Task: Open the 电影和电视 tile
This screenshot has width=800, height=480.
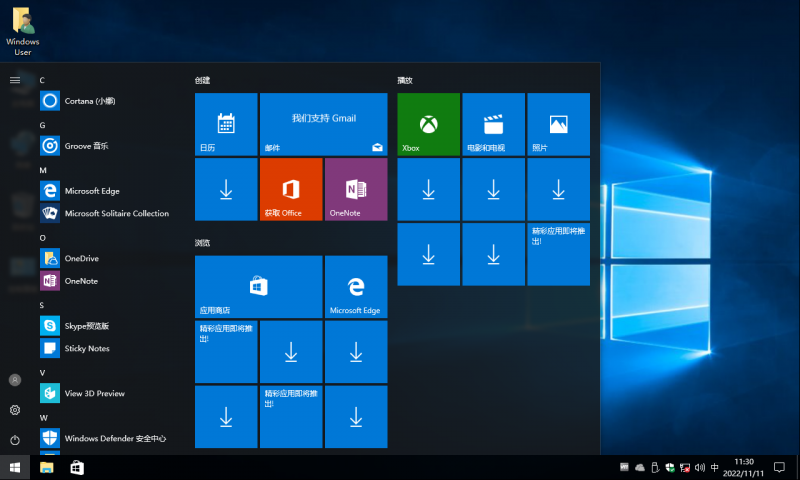Action: click(x=493, y=124)
